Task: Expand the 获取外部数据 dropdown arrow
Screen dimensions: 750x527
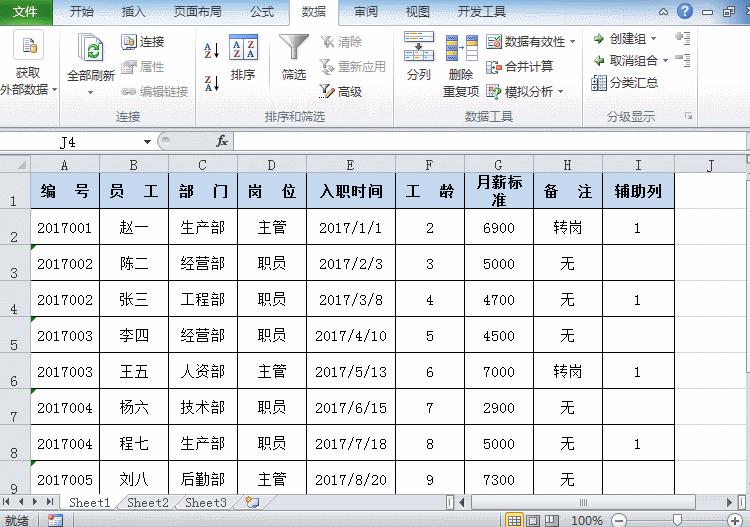Action: click(54, 90)
